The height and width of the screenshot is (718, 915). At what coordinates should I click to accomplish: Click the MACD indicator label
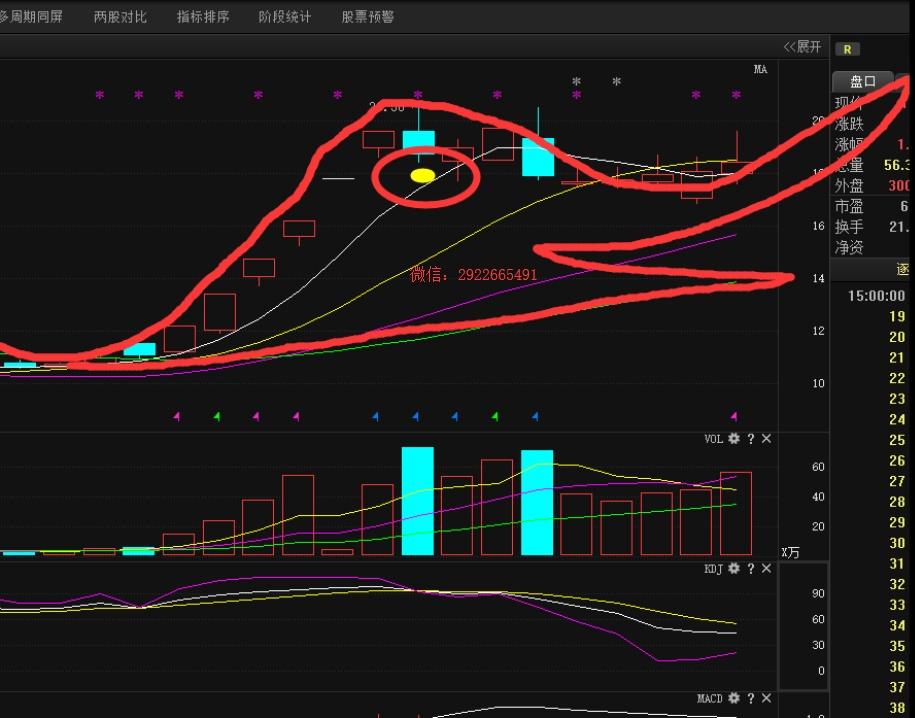710,698
